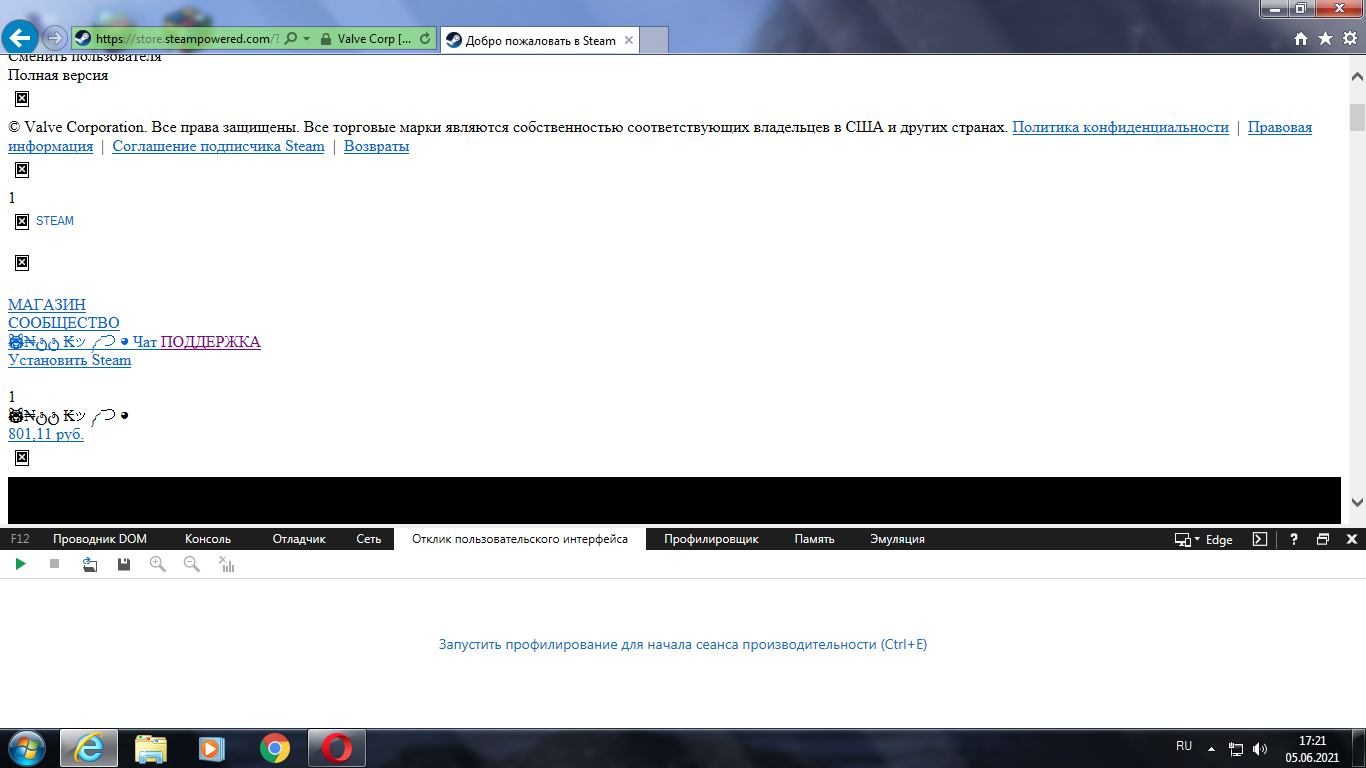Image resolution: width=1366 pixels, height=768 pixels.
Task: Click the scroll-up arrow of the page scrollbar
Action: 1357,76
